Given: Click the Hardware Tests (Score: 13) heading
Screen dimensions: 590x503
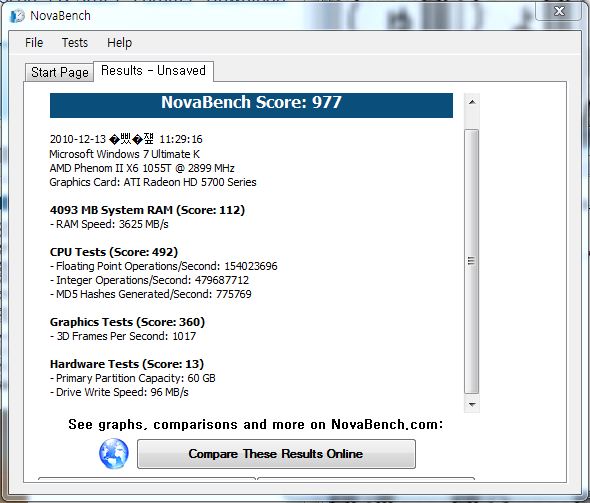Looking at the screenshot, I should click(127, 364).
